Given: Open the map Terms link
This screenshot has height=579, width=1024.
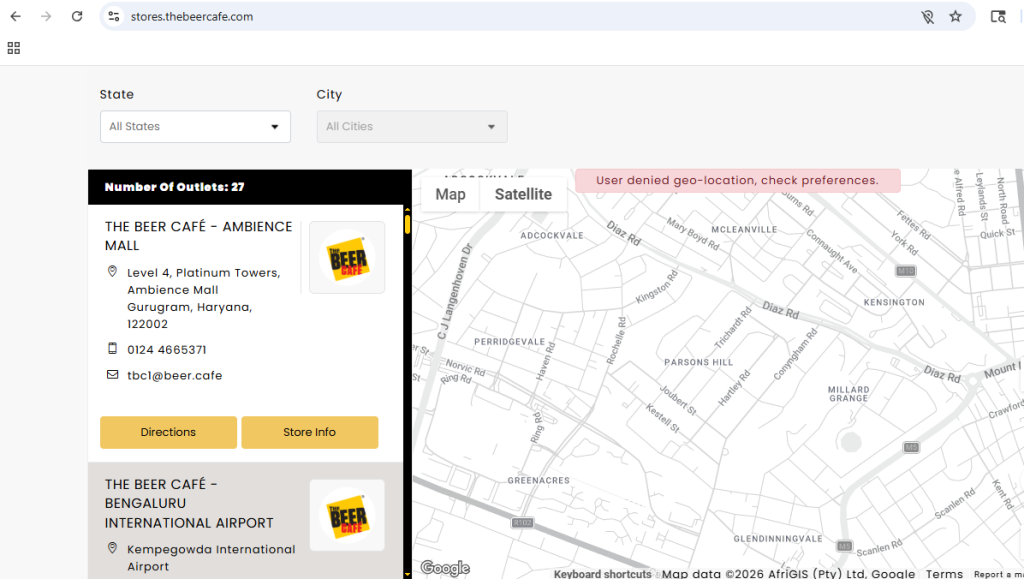Looking at the screenshot, I should pyautogui.click(x=944, y=574).
